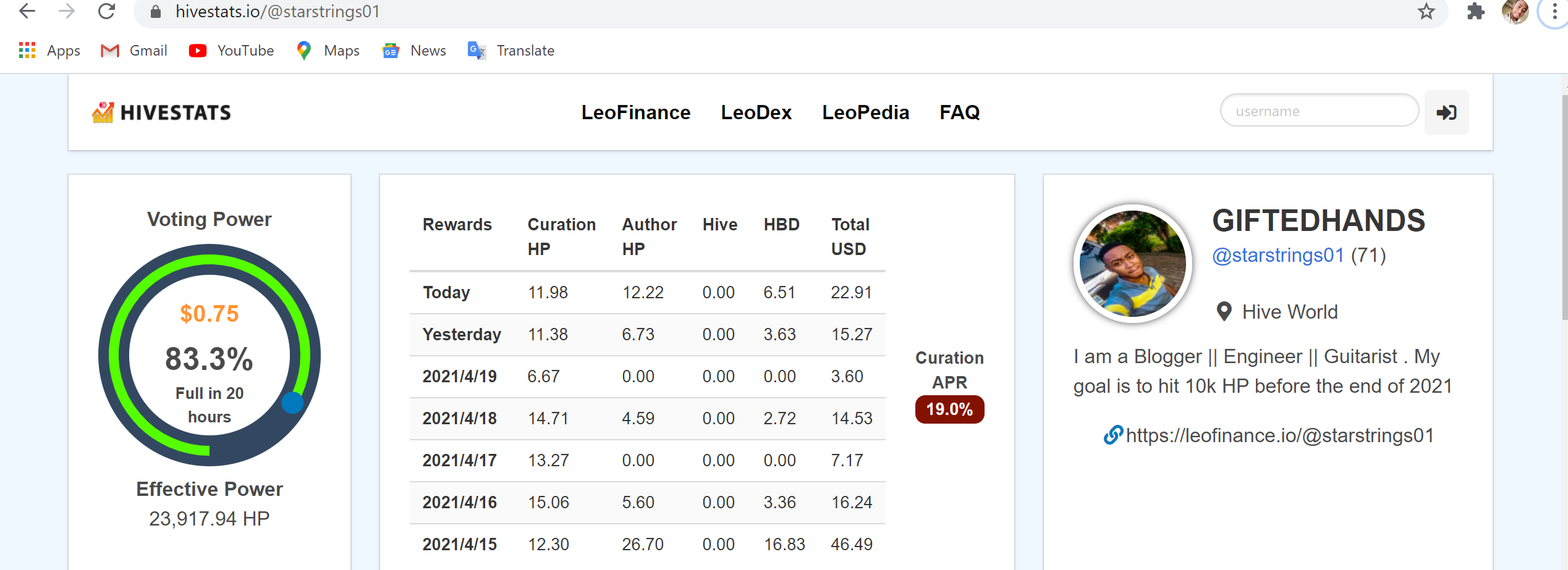Screen dimensions: 1568x570
Task: Open the Gmail bookmark
Action: click(x=134, y=51)
